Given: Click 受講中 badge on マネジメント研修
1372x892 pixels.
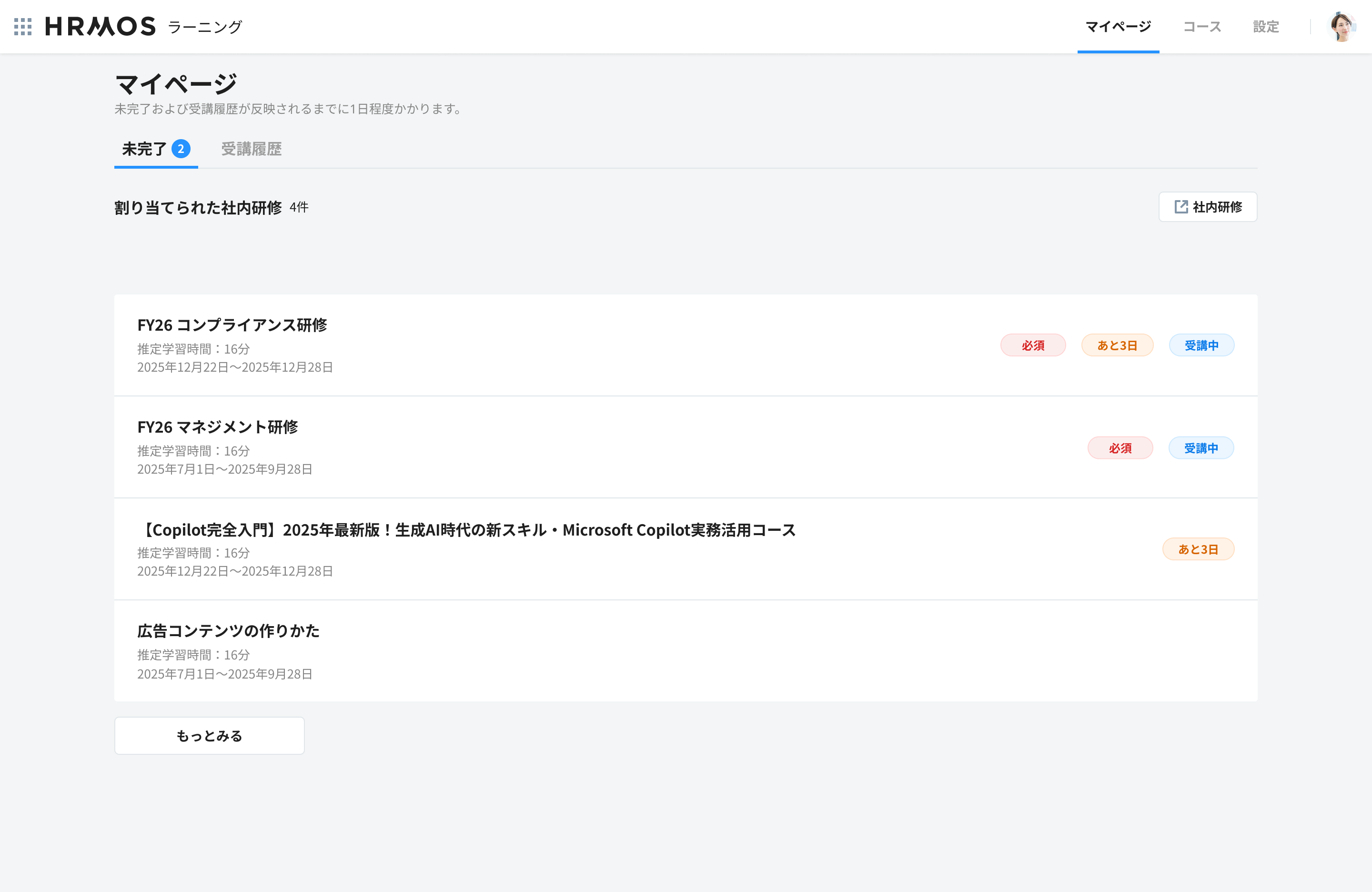Looking at the screenshot, I should coord(1201,448).
